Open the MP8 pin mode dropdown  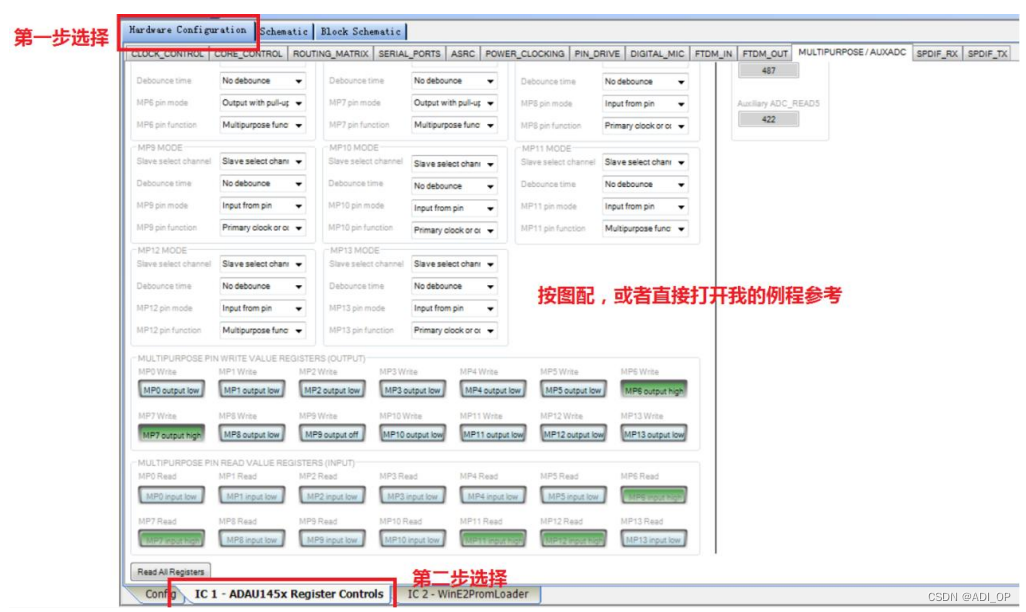(x=645, y=103)
